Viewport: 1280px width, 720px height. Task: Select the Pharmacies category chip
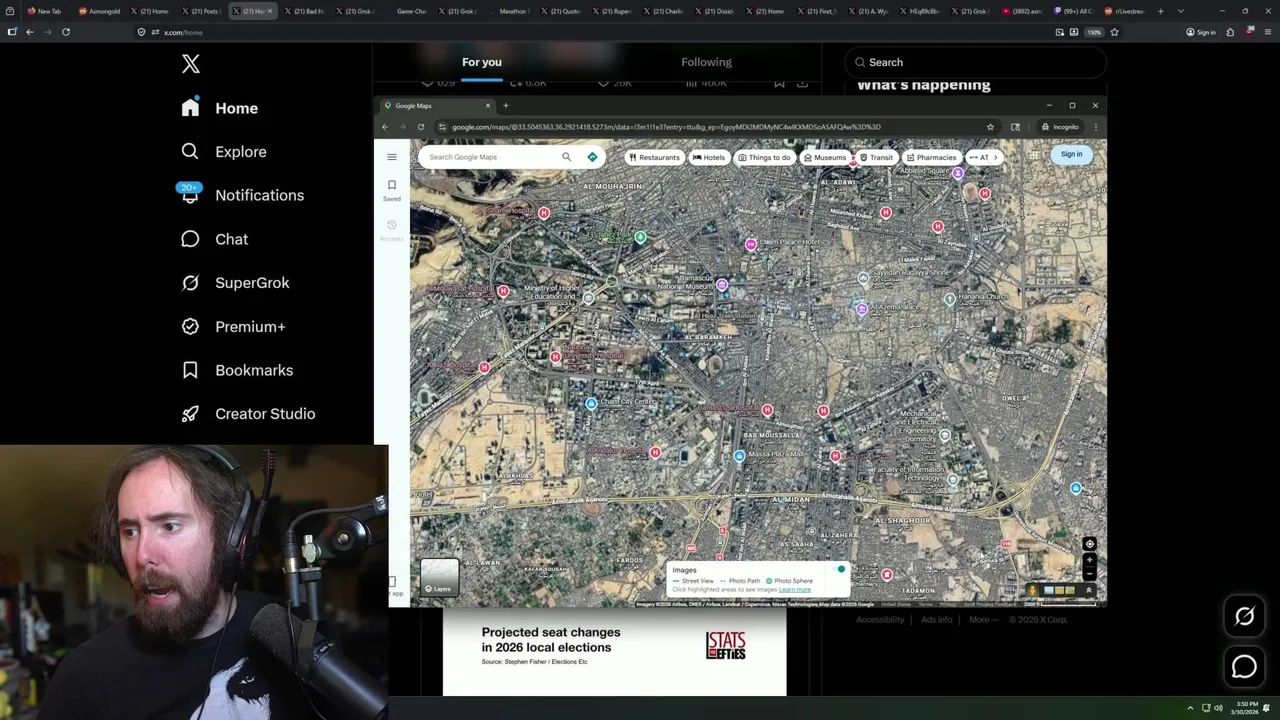(x=932, y=157)
